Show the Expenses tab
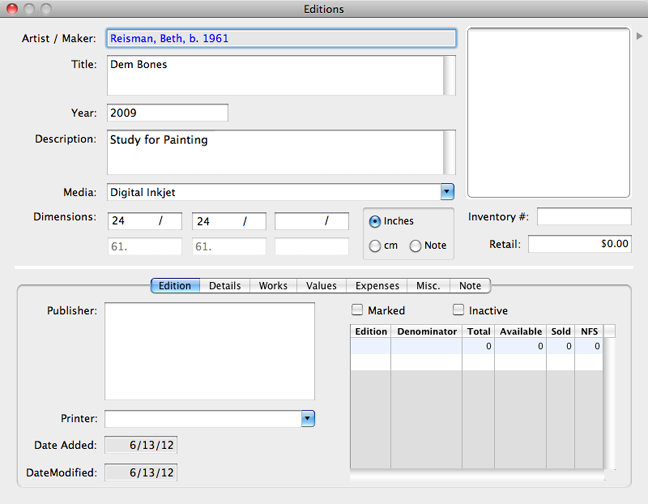 coord(377,286)
